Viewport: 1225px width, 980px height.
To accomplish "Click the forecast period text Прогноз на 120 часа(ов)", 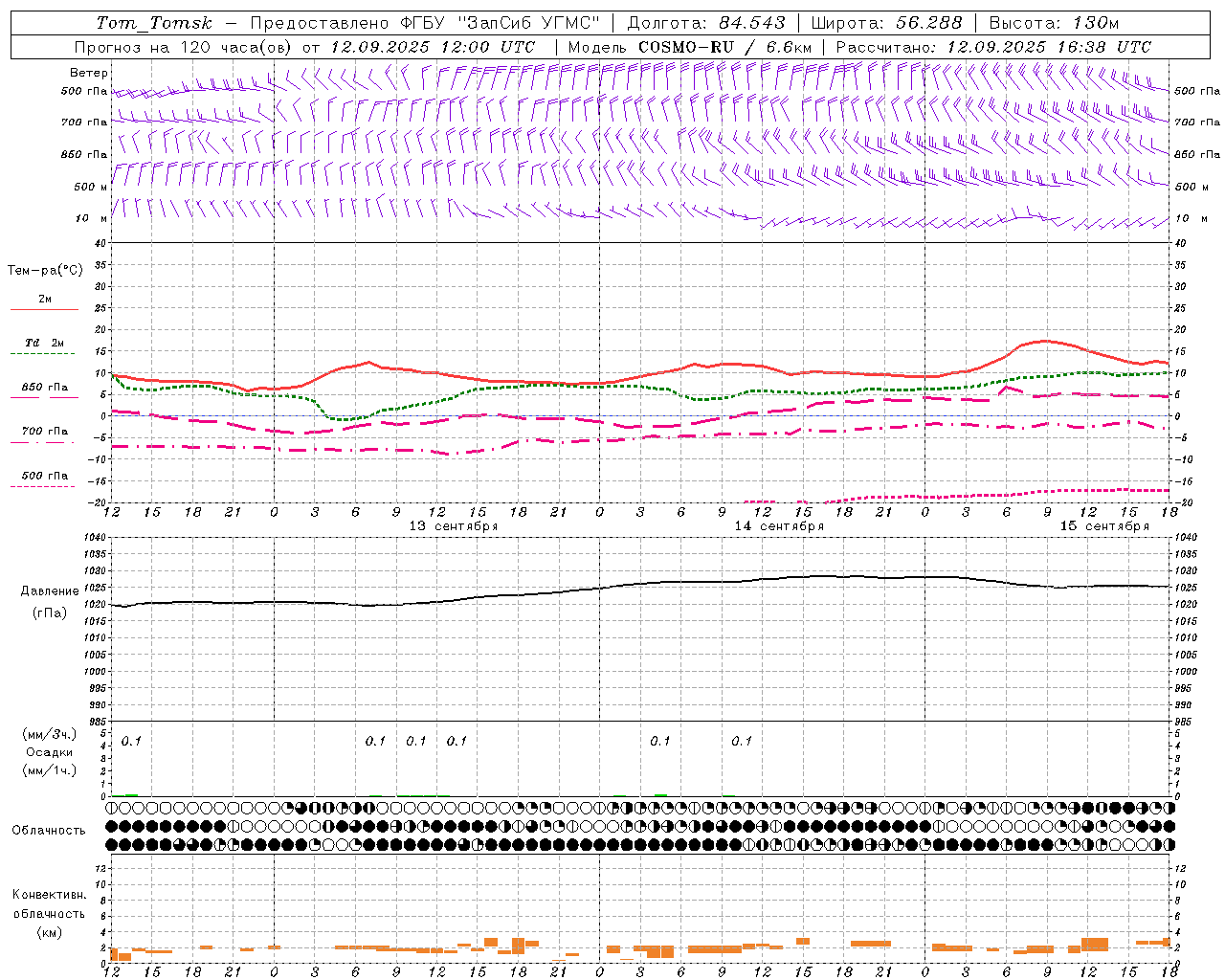I will tap(184, 47).
